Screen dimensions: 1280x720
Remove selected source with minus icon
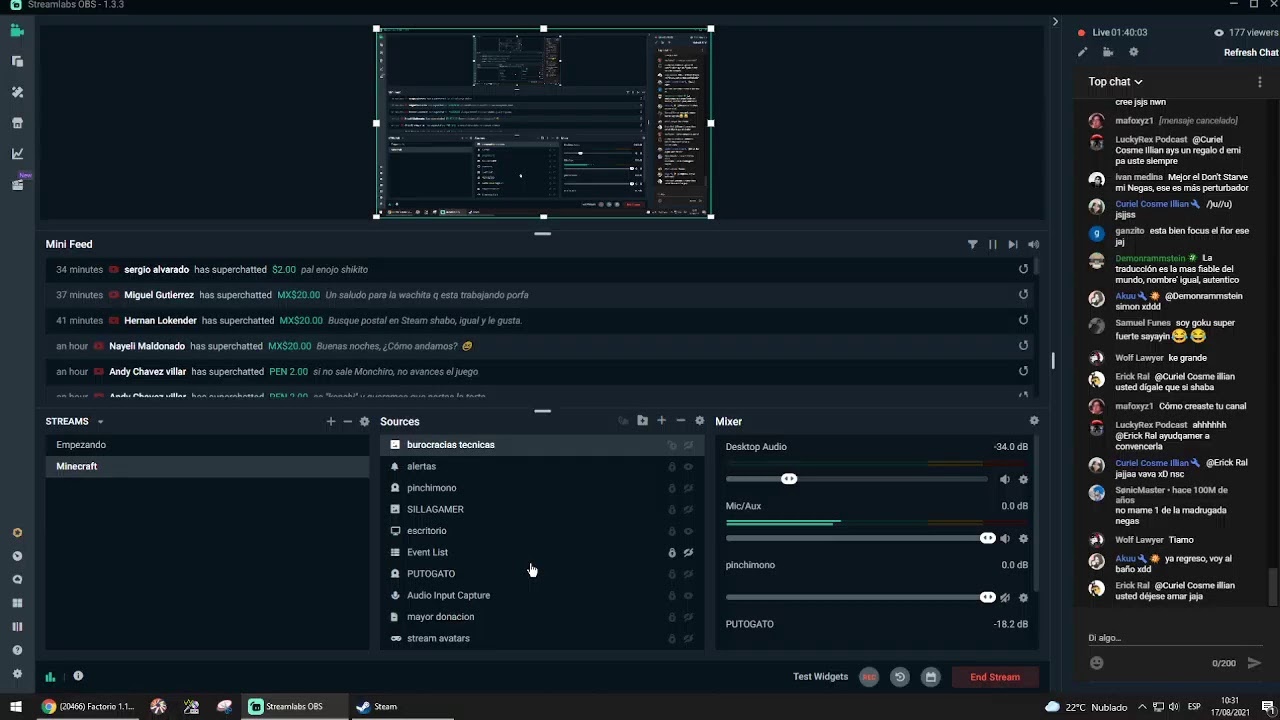pos(681,421)
